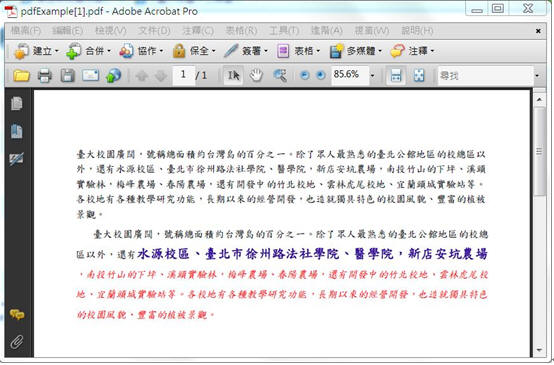The width and height of the screenshot is (554, 365).
Task: Click the 簽署 (Sign) button
Action: tap(246, 51)
